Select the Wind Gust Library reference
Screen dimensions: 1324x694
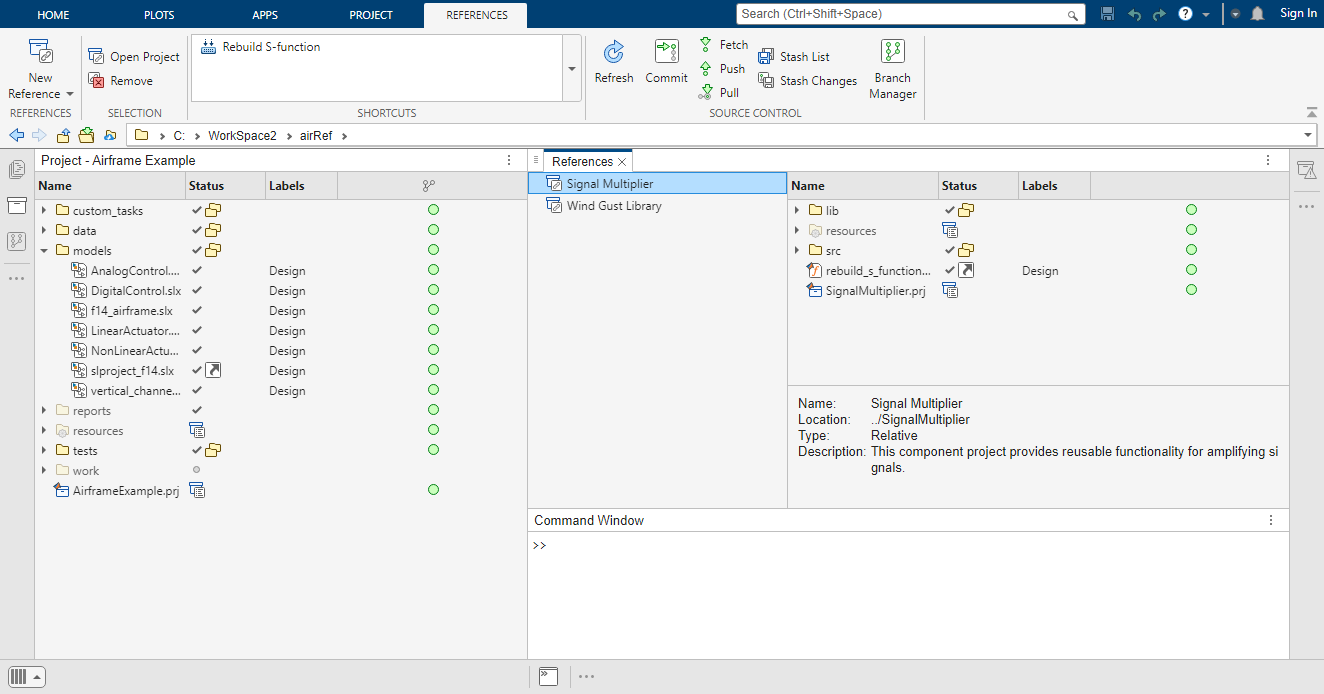[613, 205]
